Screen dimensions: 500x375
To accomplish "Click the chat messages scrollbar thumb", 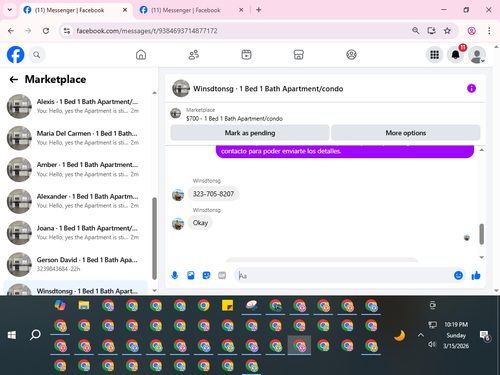I will click(482, 234).
